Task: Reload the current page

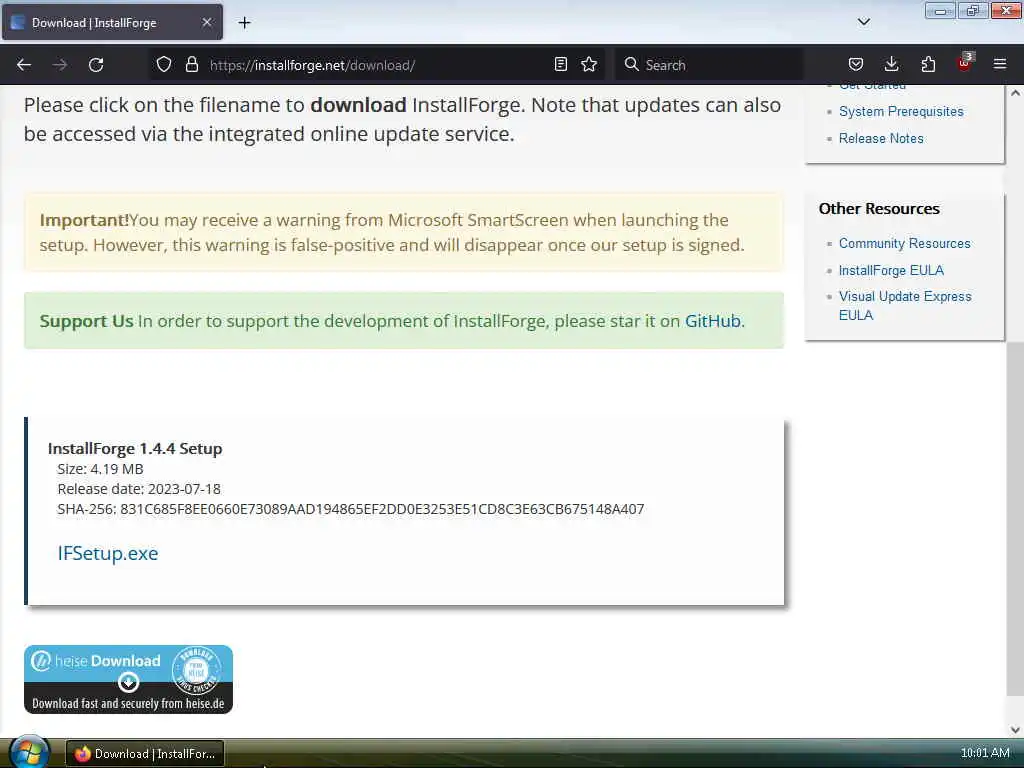Action: pos(96,65)
